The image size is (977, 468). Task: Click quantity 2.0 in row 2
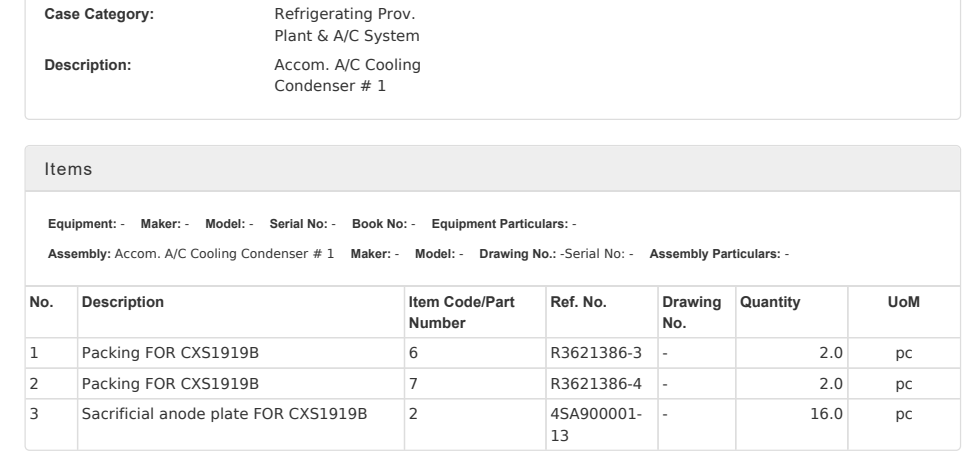[832, 383]
